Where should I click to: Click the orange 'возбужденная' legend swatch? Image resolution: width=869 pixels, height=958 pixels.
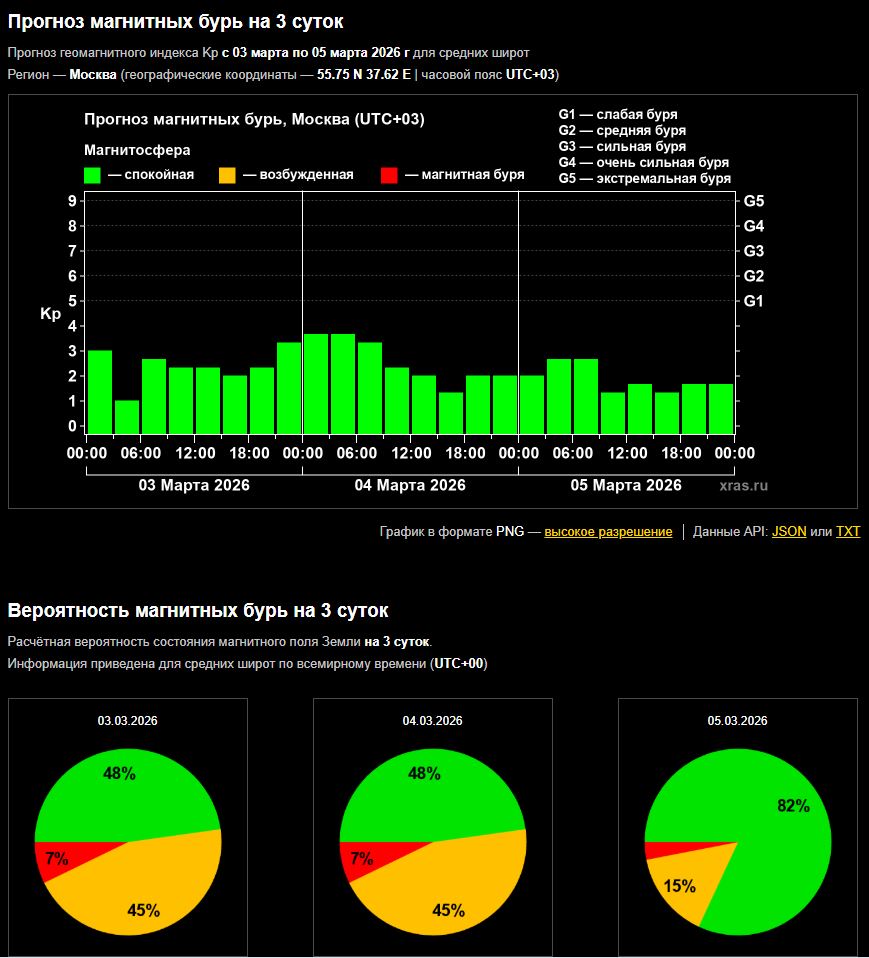pyautogui.click(x=227, y=175)
